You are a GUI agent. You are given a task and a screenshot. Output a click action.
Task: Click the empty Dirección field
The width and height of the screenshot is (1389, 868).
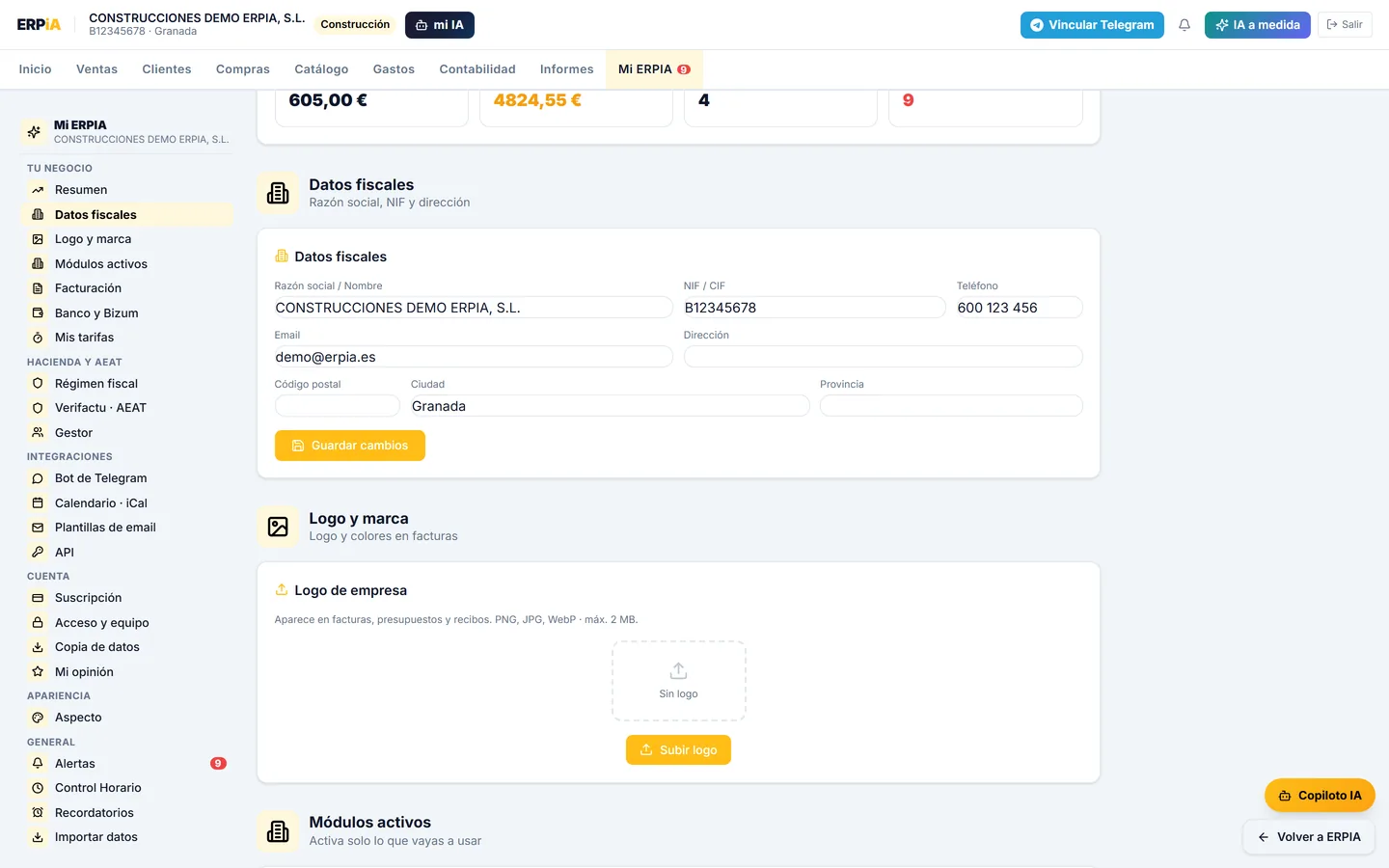(x=884, y=357)
